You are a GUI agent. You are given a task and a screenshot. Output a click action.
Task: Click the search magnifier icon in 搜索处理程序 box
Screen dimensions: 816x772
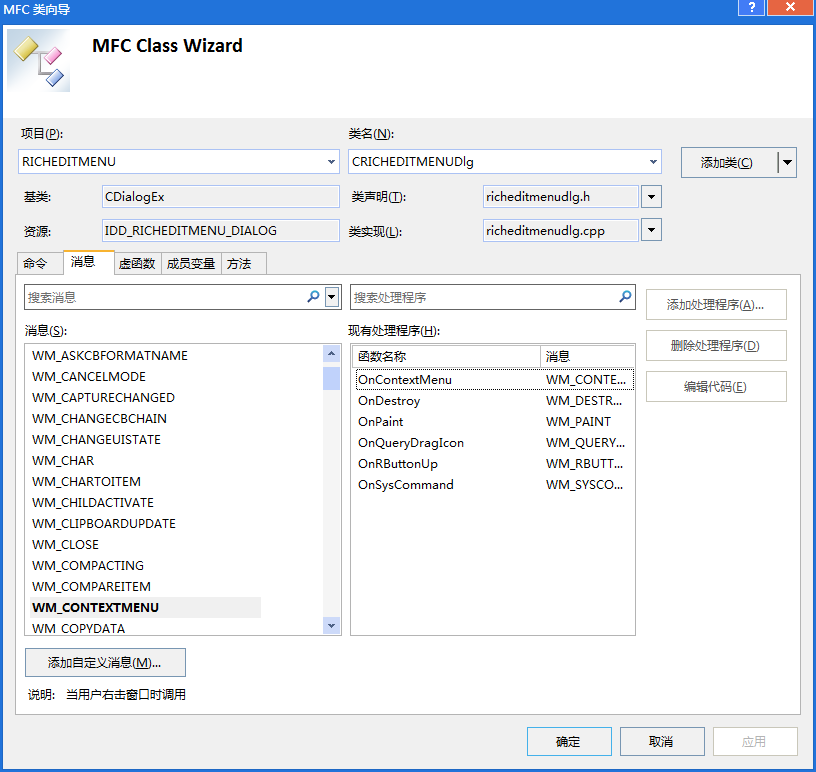tap(625, 297)
